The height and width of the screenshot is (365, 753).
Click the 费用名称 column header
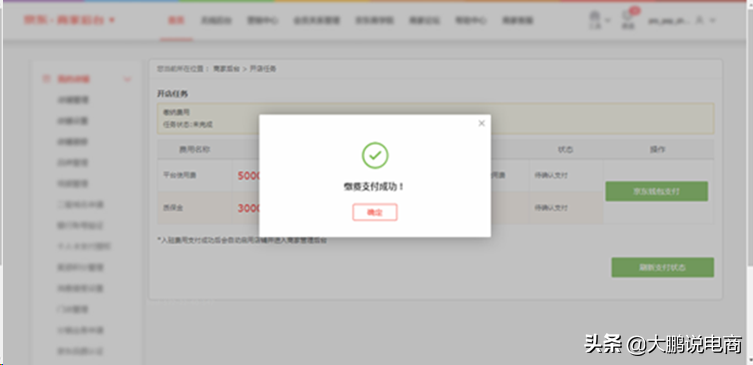pyautogui.click(x=194, y=150)
